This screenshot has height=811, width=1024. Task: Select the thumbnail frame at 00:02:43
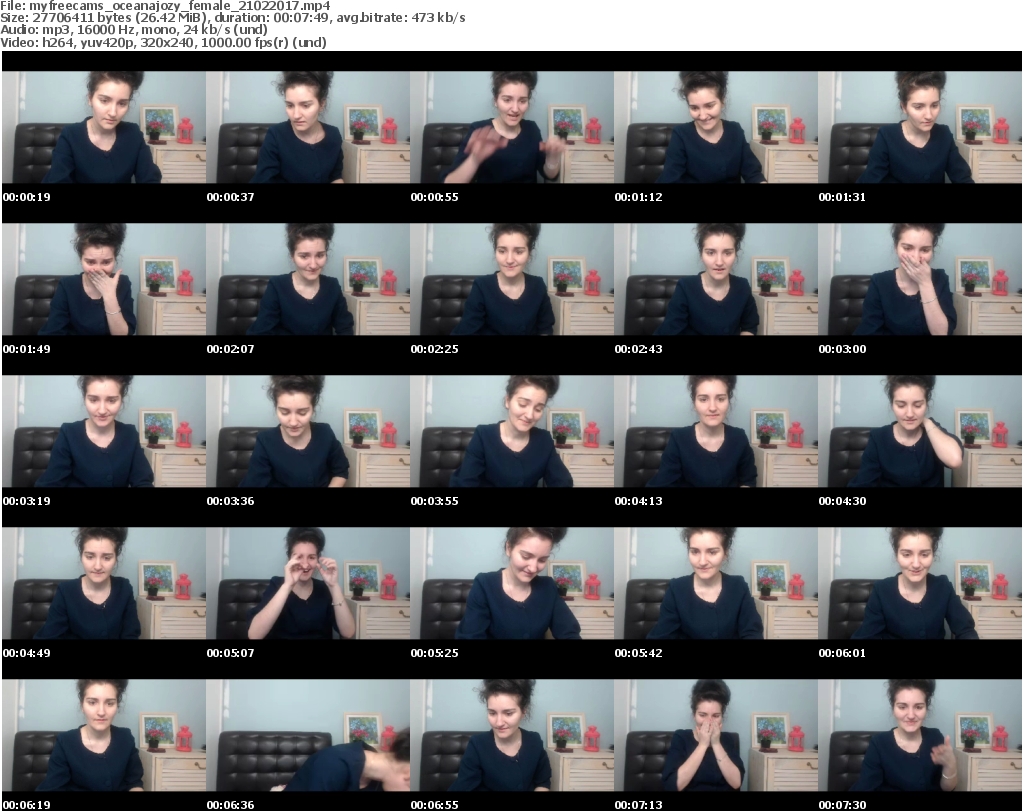coord(715,279)
